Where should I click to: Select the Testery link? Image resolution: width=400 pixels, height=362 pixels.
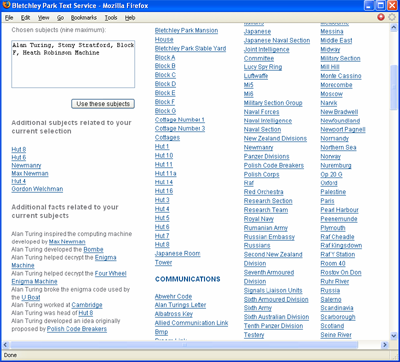254,335
